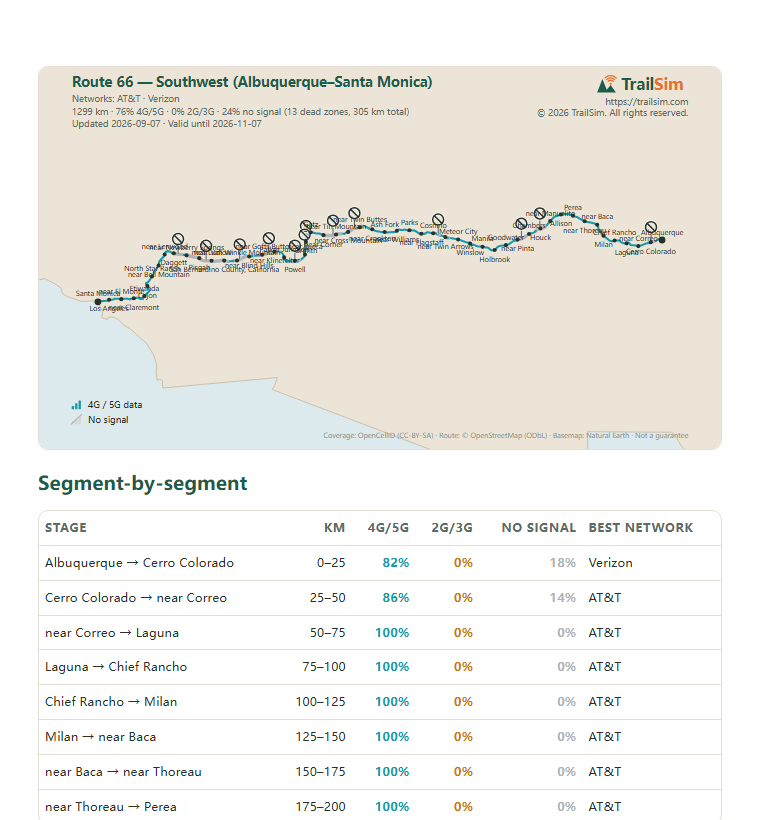This screenshot has width=760, height=820.
Task: Click the BEST NETWORK column header
Action: [x=641, y=528]
